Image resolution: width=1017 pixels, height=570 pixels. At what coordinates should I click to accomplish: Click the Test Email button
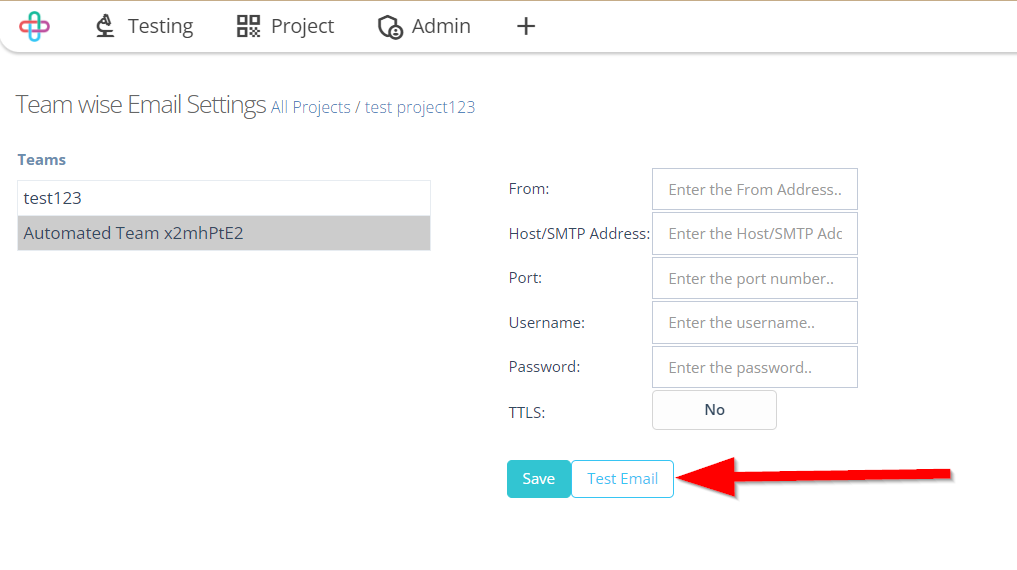(x=623, y=479)
